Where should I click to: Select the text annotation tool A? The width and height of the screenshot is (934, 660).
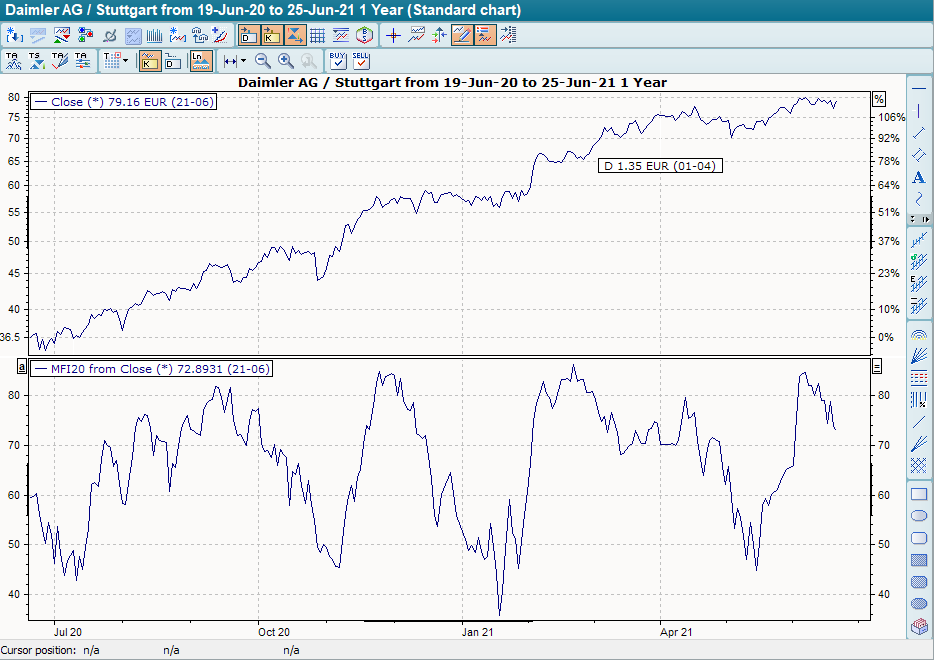[x=917, y=179]
